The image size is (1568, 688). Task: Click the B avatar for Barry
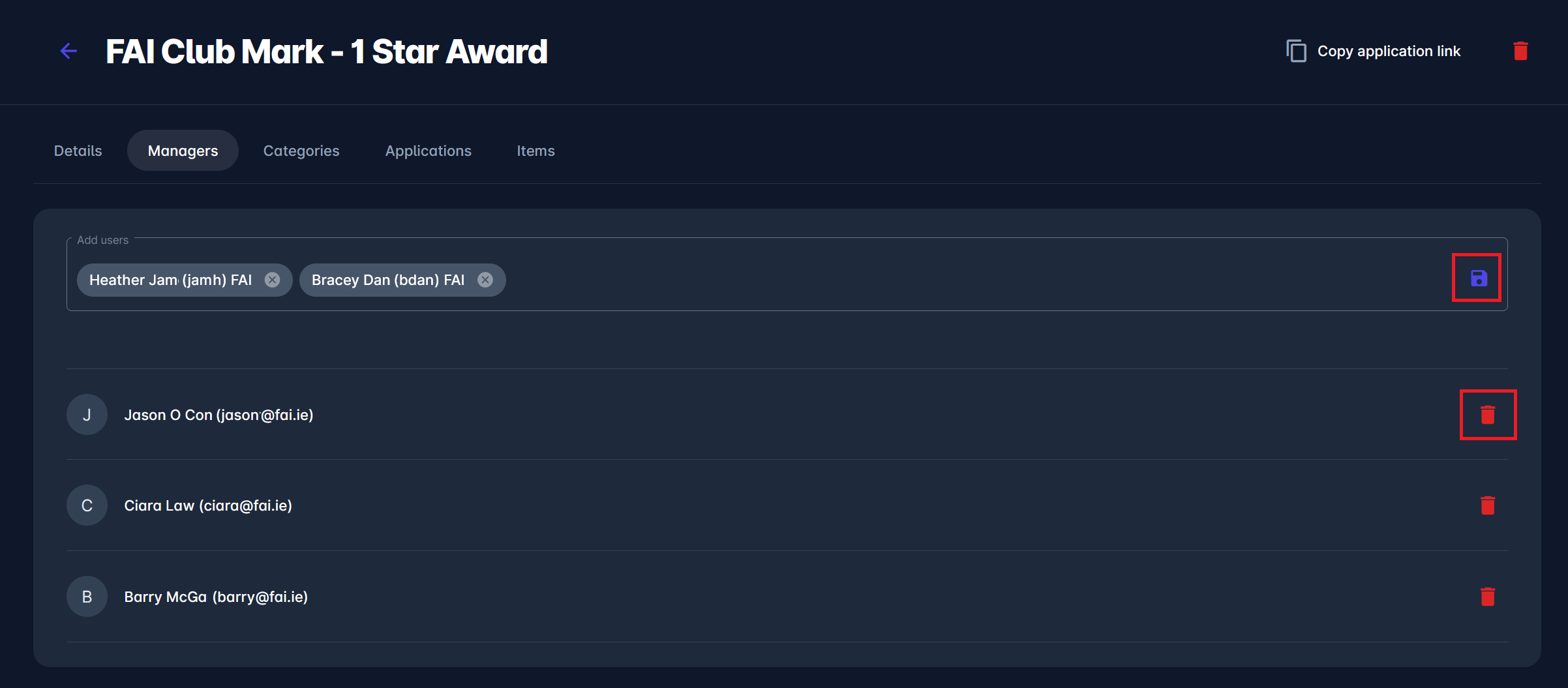(x=87, y=597)
